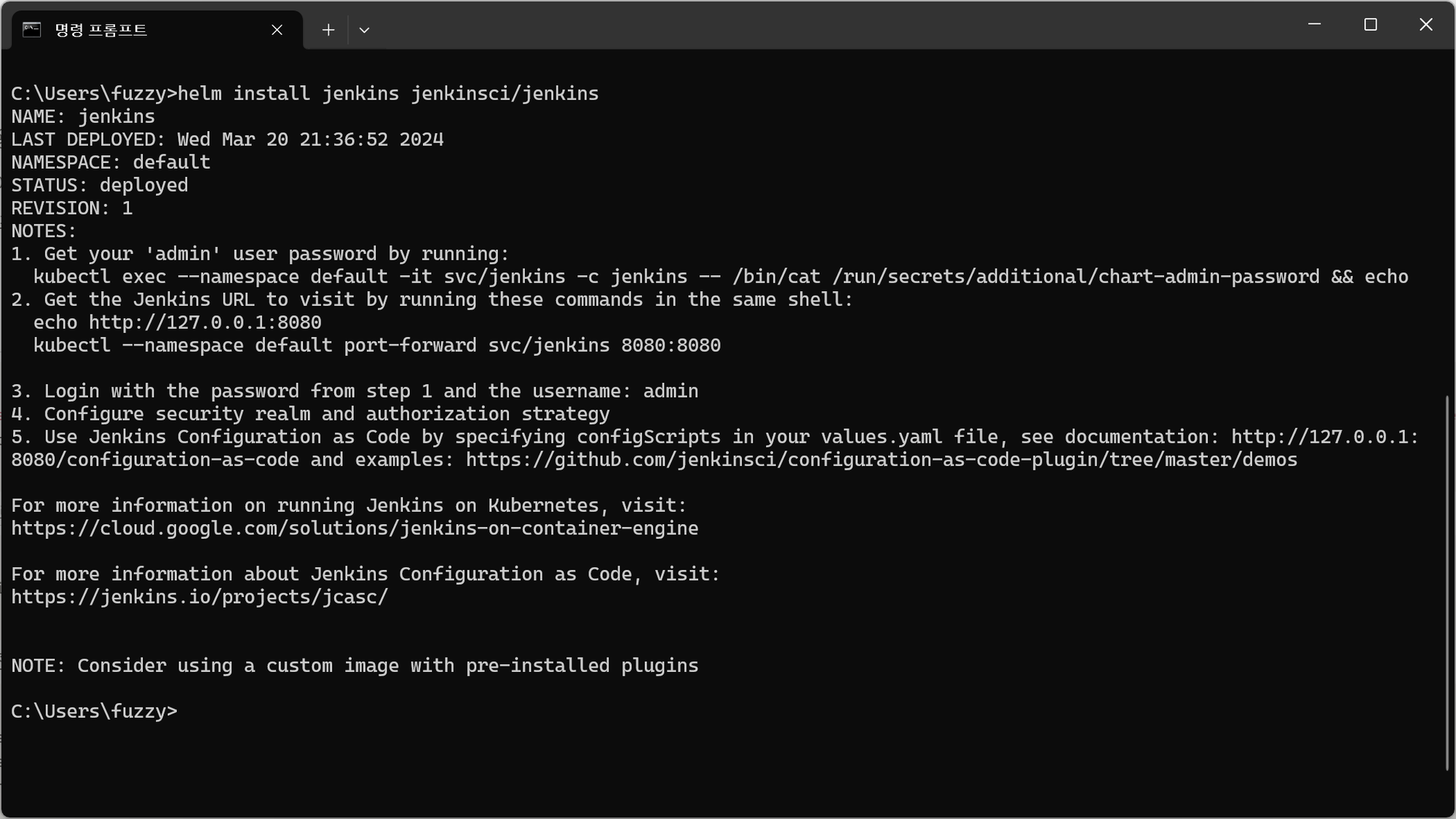Image resolution: width=1456 pixels, height=819 pixels.
Task: Click the 'NOTES:' line
Action: coord(44,231)
